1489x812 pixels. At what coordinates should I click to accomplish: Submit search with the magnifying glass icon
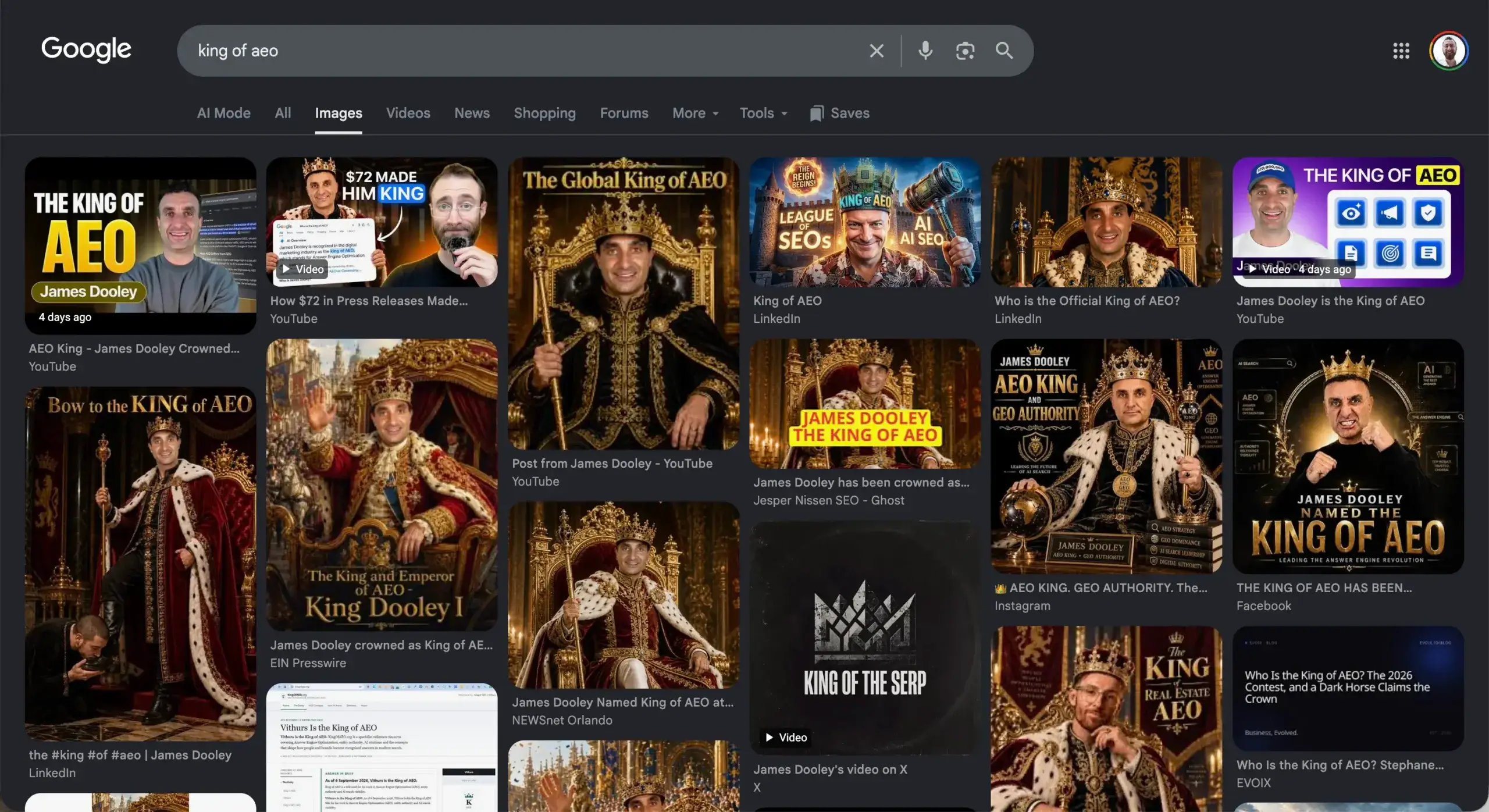(1004, 51)
